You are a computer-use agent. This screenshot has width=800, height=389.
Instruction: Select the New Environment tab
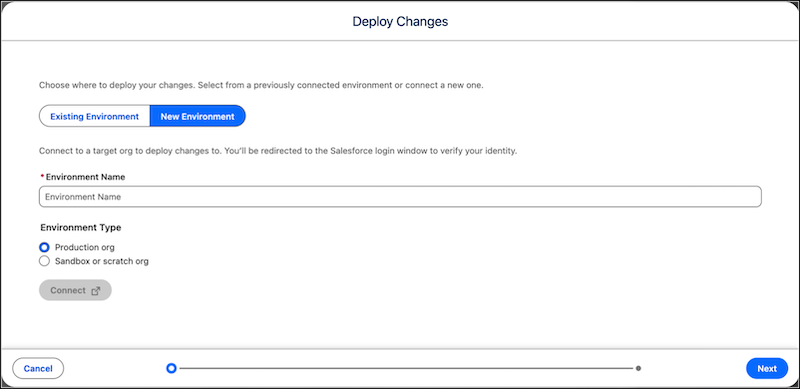click(197, 116)
